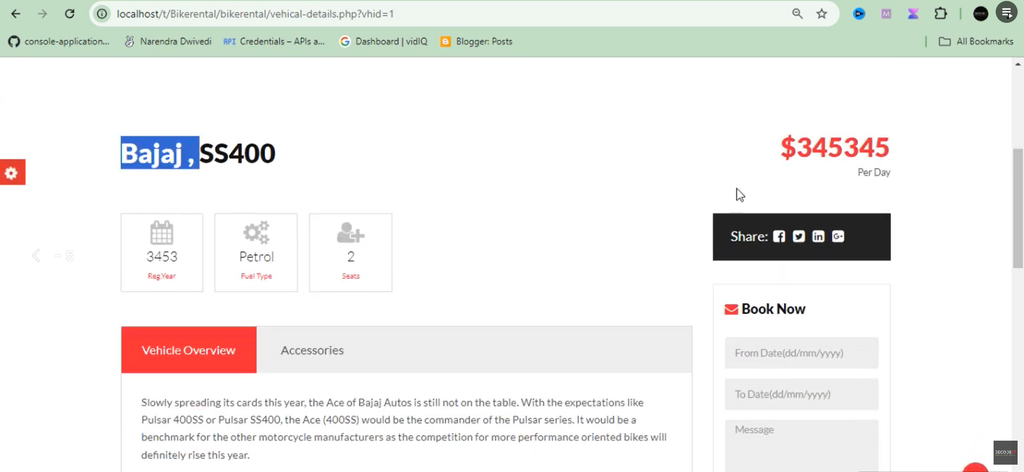Share on LinkedIn icon

pos(818,236)
